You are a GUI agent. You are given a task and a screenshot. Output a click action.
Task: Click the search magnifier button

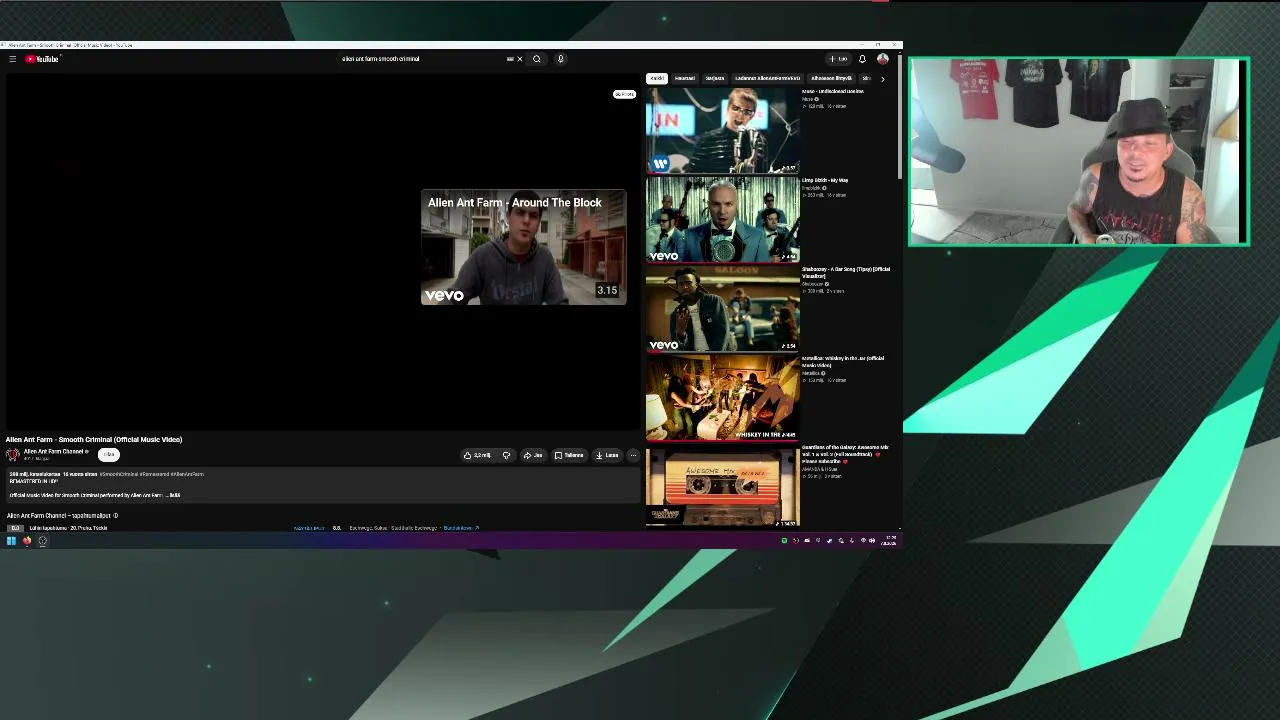click(x=537, y=59)
